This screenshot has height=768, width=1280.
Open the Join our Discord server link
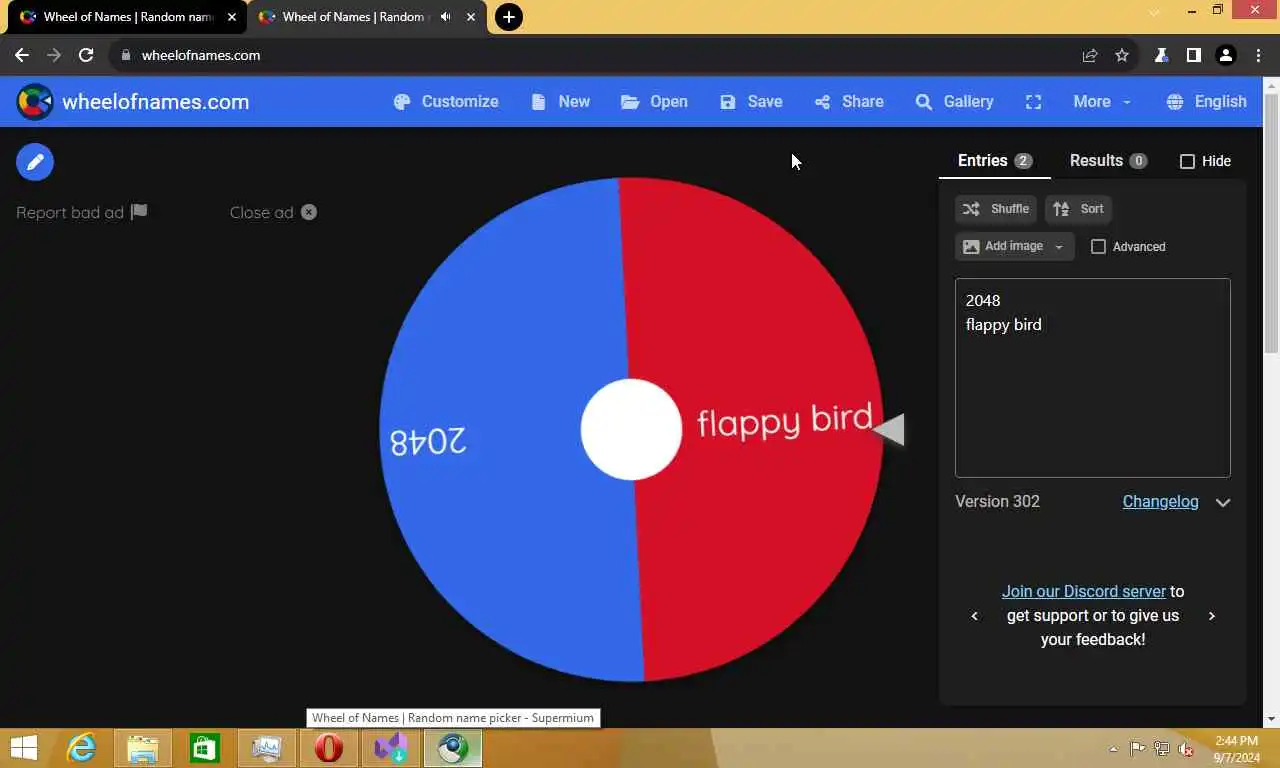tap(1084, 592)
